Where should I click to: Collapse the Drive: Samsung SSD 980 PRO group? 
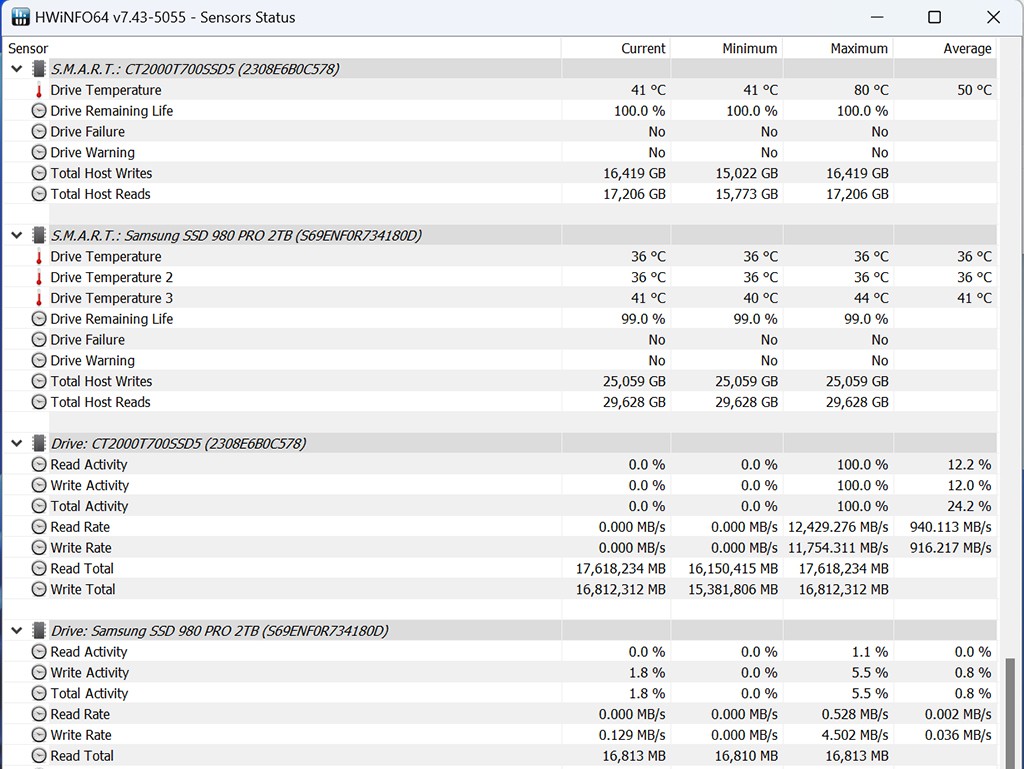click(16, 631)
